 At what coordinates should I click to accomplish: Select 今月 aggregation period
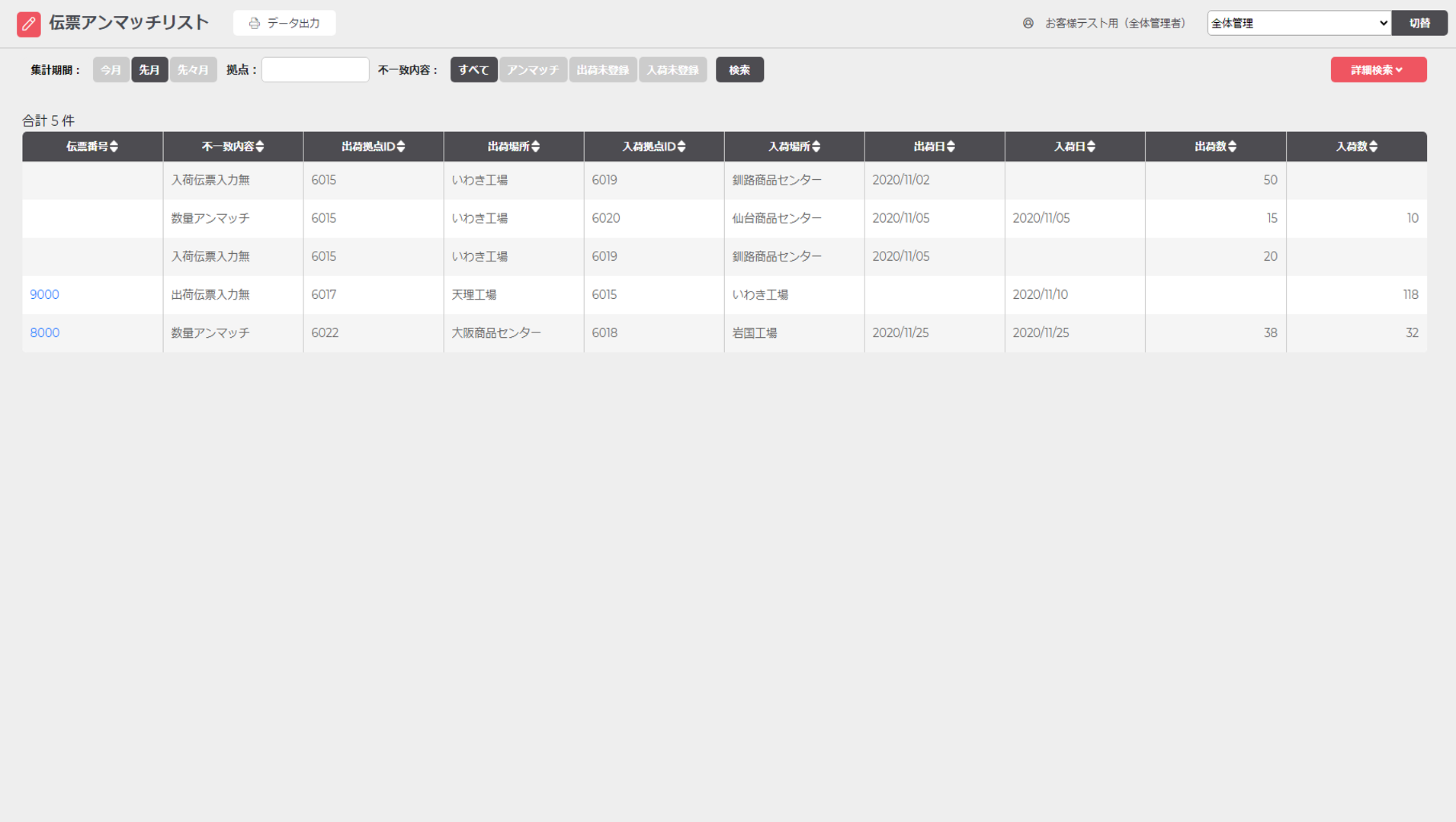111,69
